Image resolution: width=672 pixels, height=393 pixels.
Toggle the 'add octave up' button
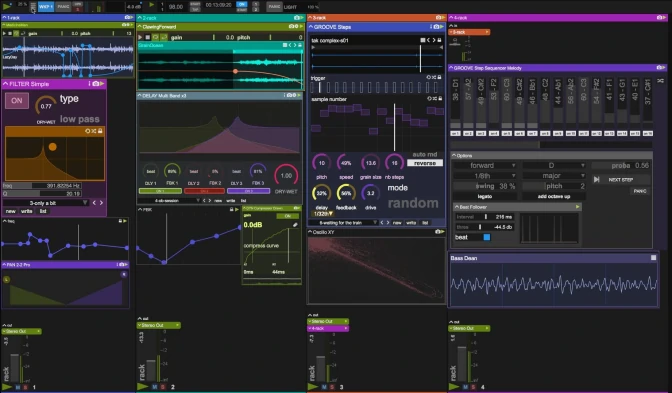click(554, 196)
